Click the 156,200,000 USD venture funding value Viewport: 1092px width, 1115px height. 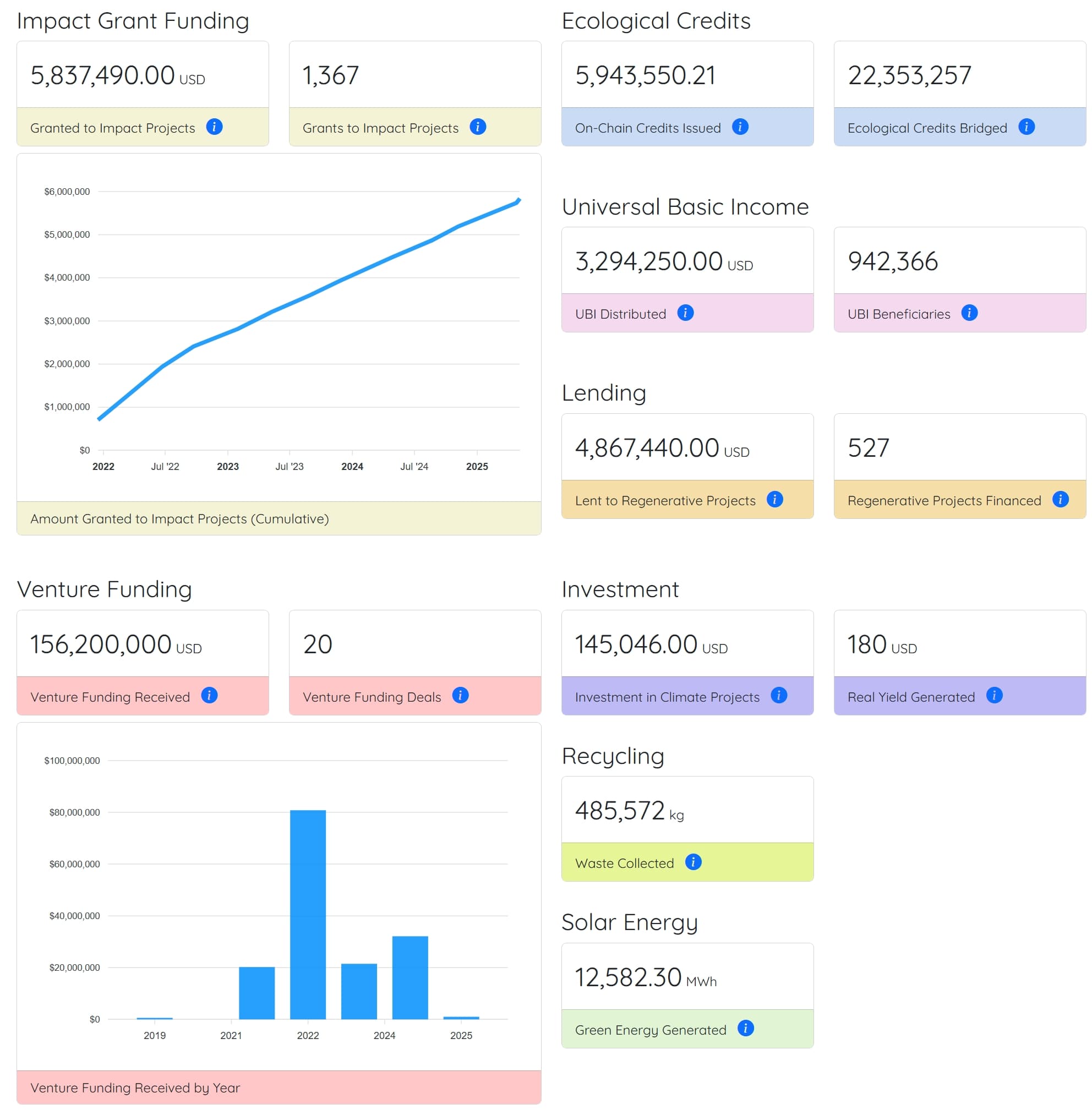tap(116, 644)
